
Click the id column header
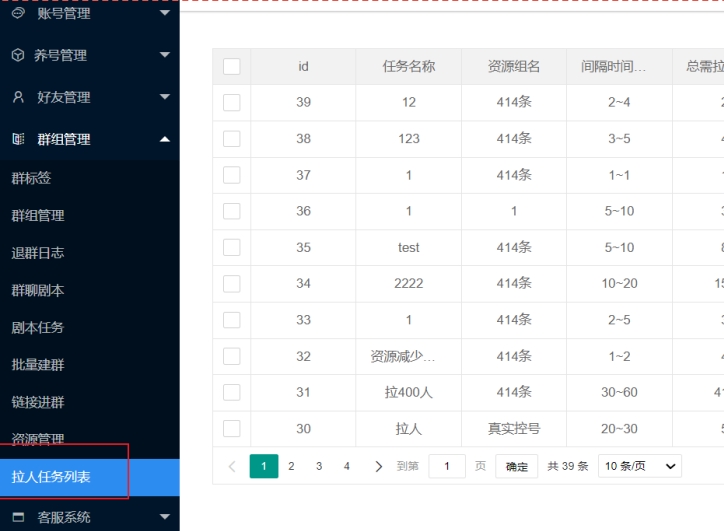(x=303, y=66)
